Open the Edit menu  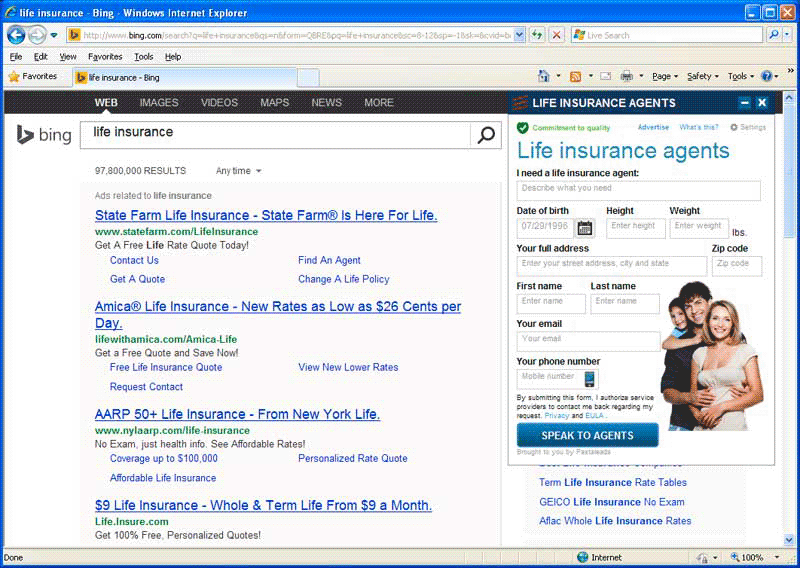pos(41,57)
